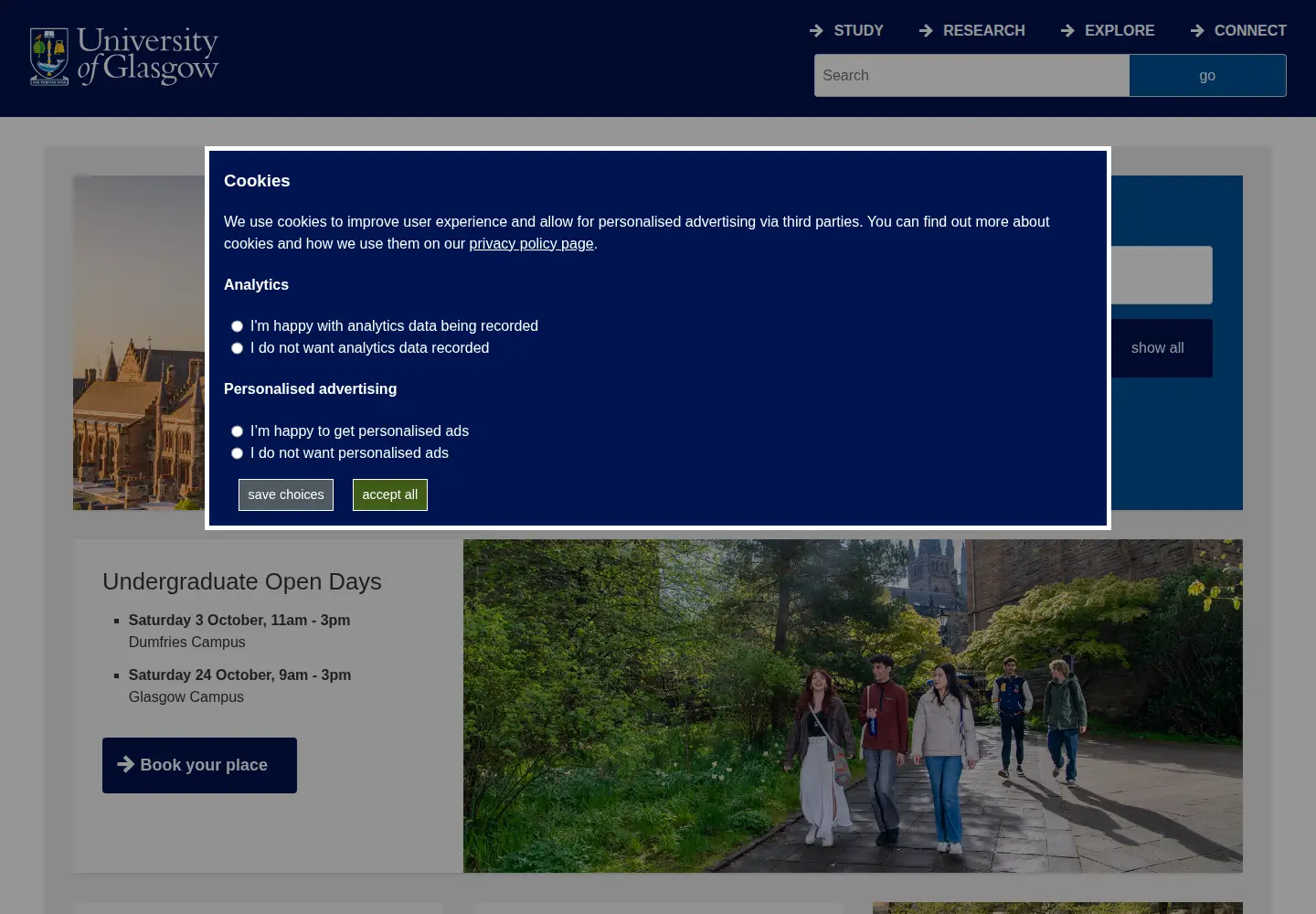1316x914 pixels.
Task: Focus the Search input field
Action: coord(971,76)
